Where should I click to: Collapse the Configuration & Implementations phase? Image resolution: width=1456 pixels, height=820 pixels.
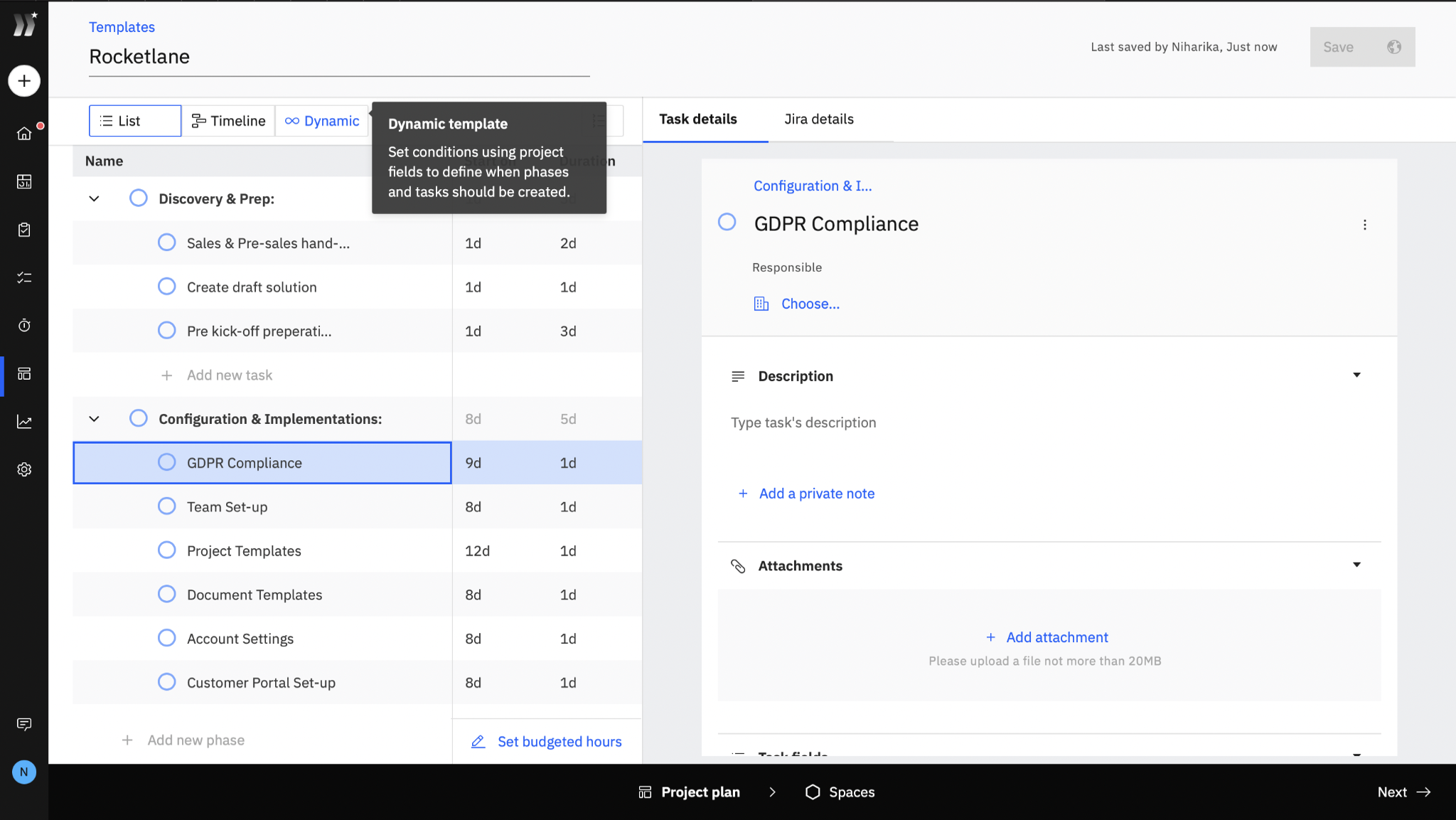94,419
